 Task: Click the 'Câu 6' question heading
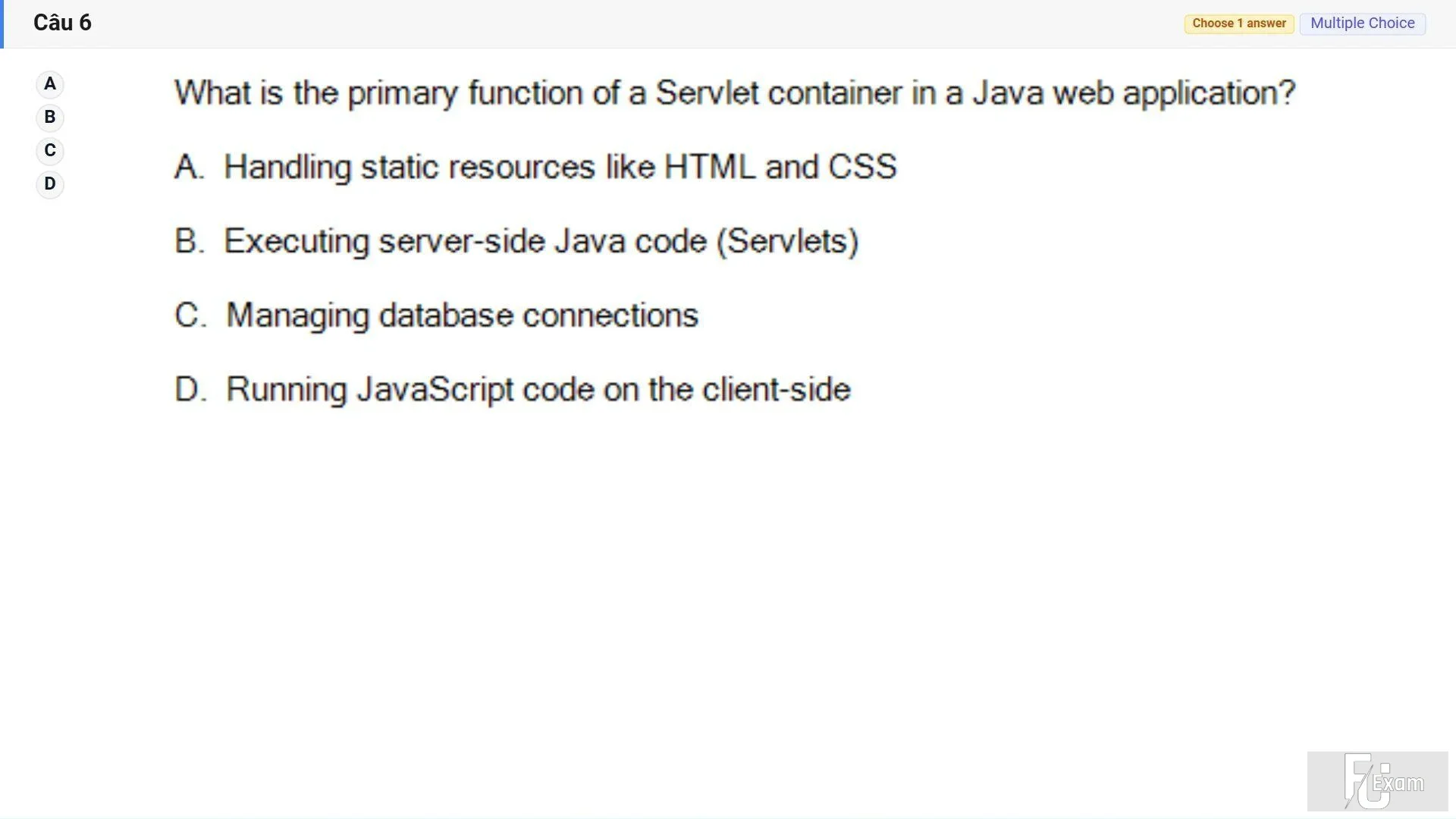tap(62, 23)
